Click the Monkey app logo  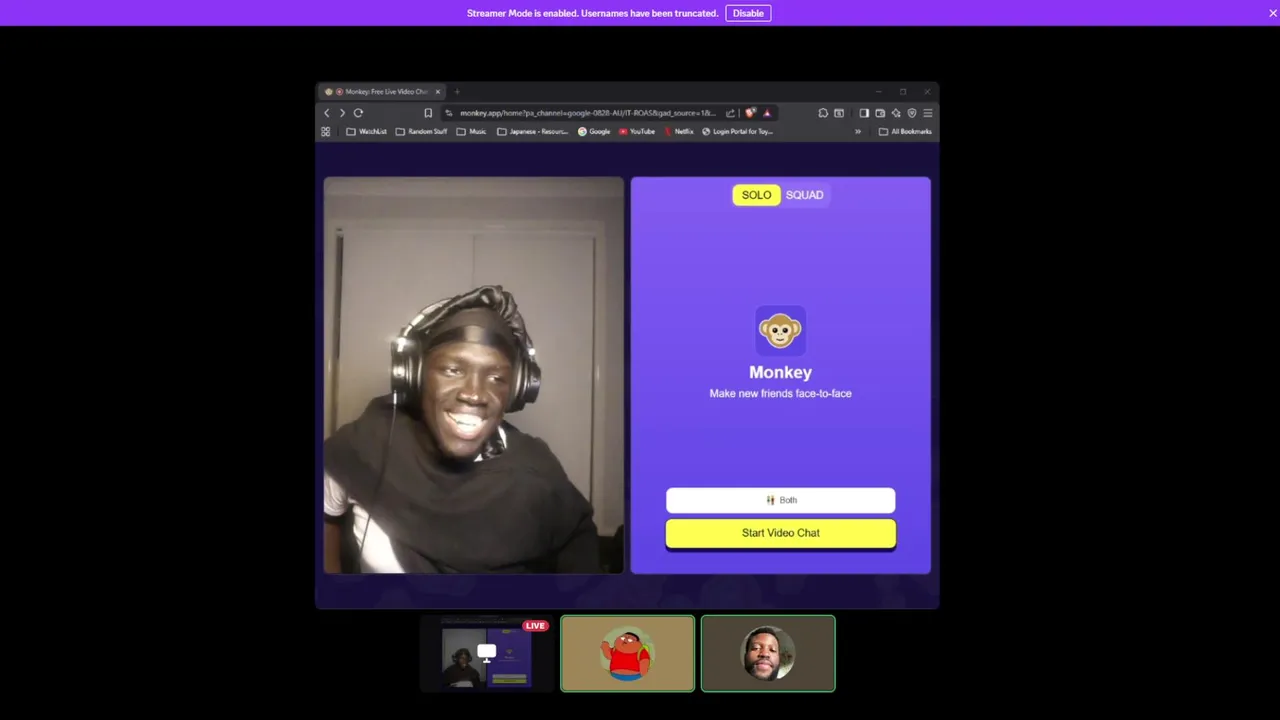780,330
